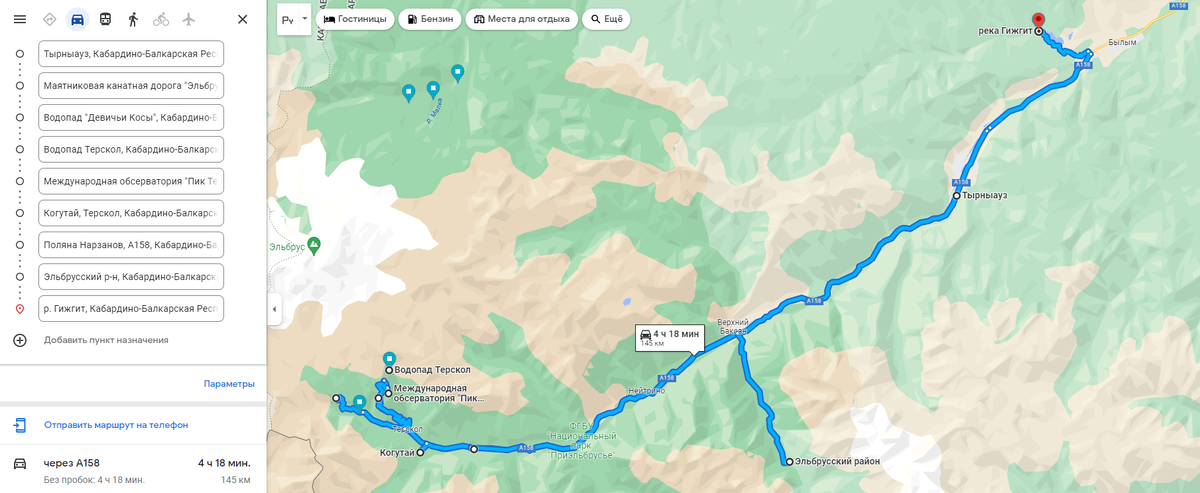This screenshot has width=1200, height=493.
Task: Select public transit travel mode
Action: pos(105,19)
